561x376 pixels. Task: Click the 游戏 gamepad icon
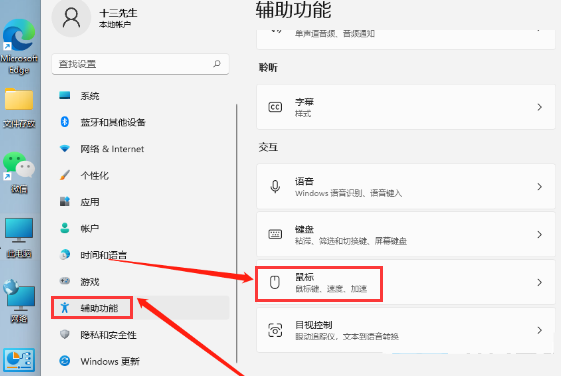pos(65,281)
